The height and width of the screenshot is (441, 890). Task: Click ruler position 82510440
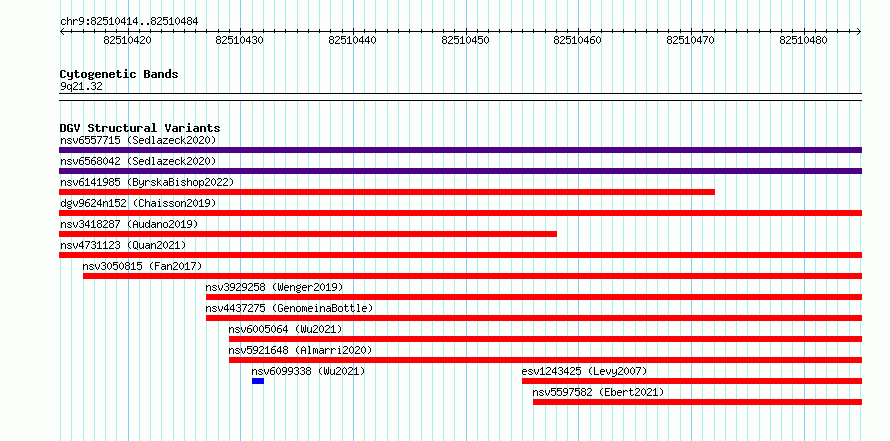click(353, 40)
